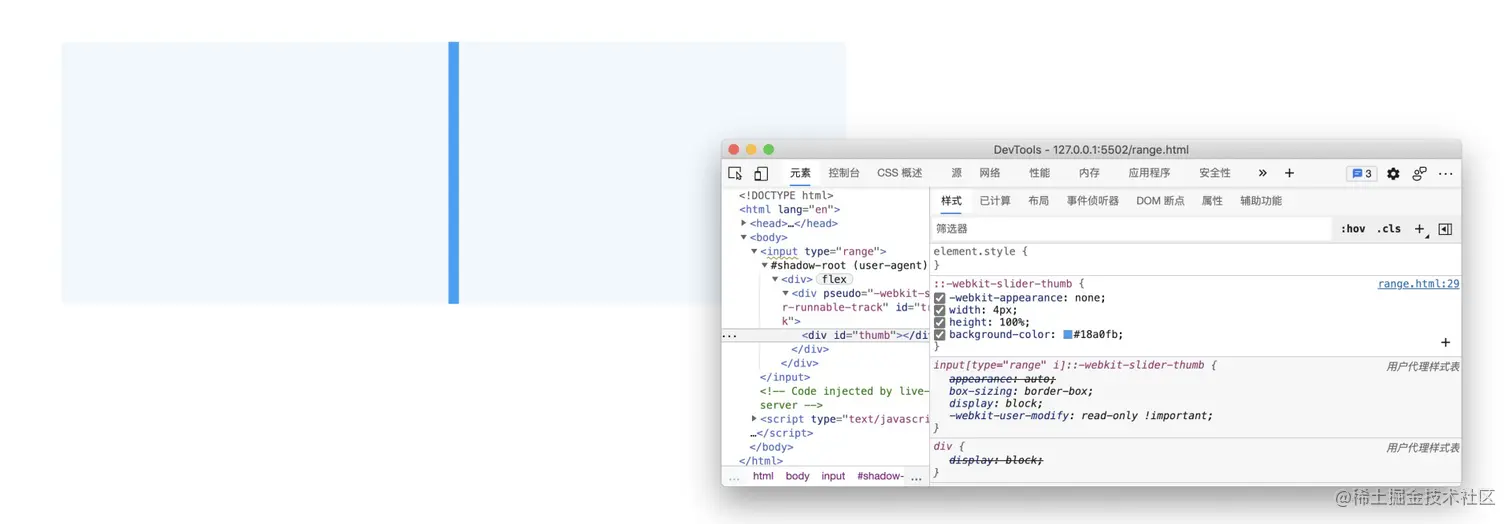Viewport: 1512px width, 524px height.
Task: Switch to the 元素 (Elements) tab
Action: (x=800, y=173)
